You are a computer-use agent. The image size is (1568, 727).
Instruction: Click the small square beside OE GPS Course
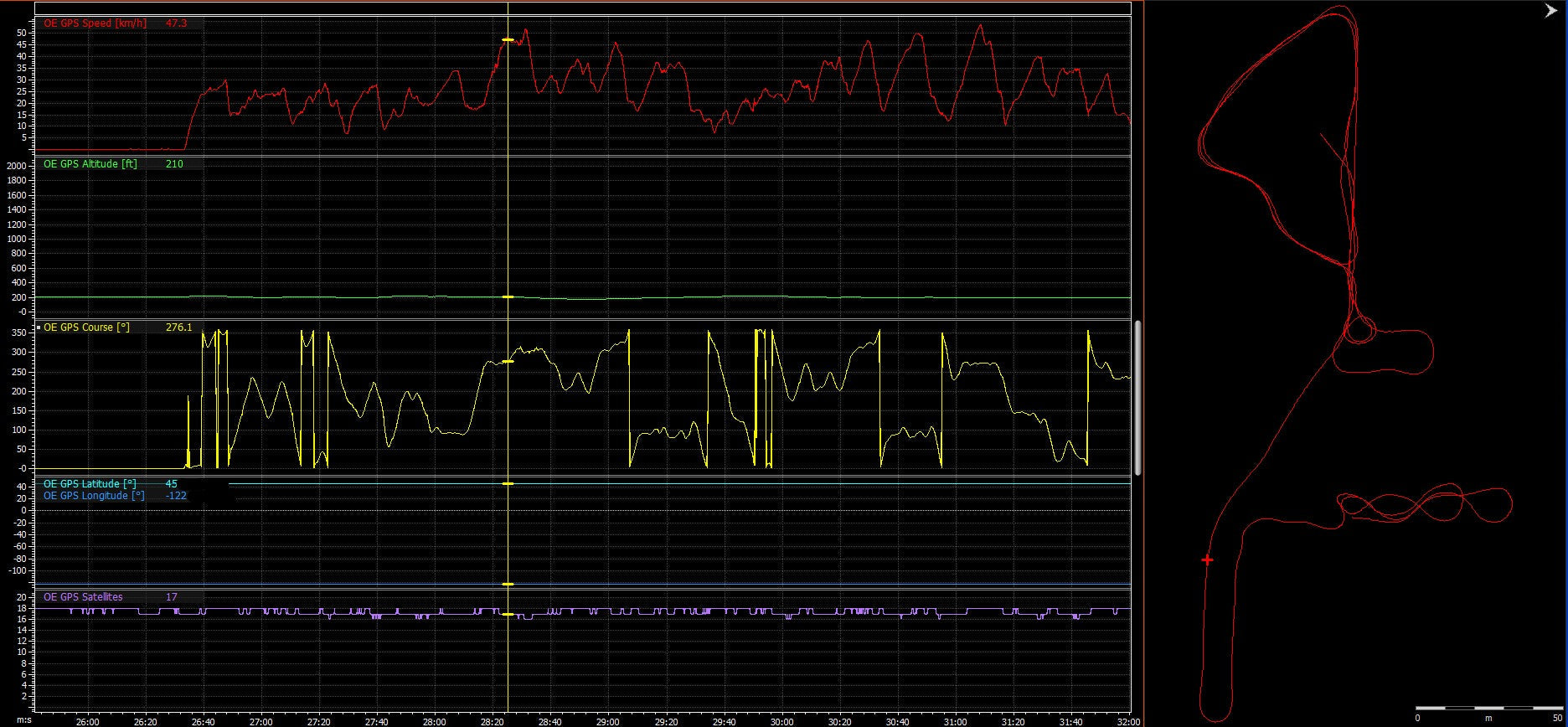(x=39, y=327)
